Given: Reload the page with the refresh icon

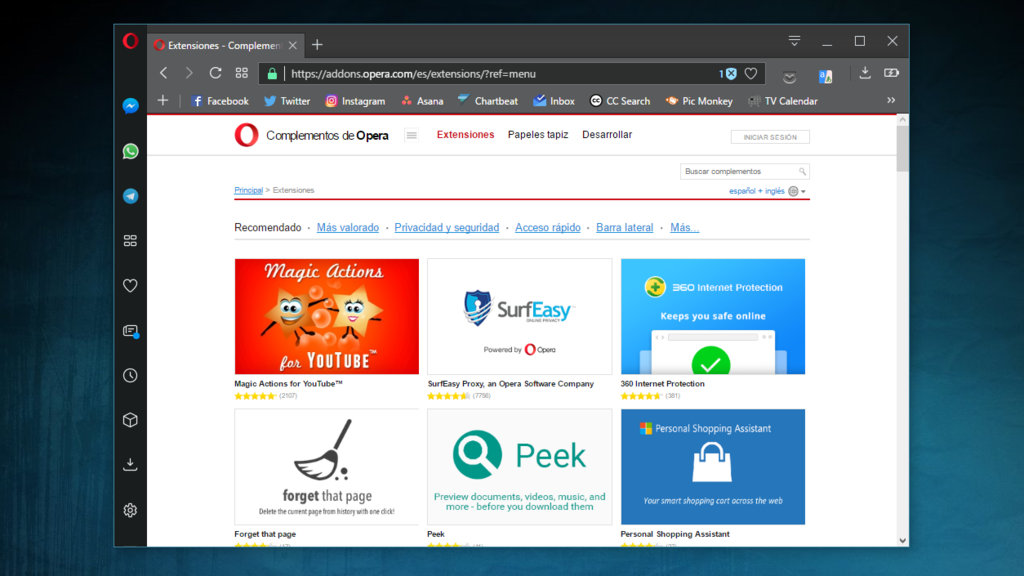Looking at the screenshot, I should click(x=215, y=72).
